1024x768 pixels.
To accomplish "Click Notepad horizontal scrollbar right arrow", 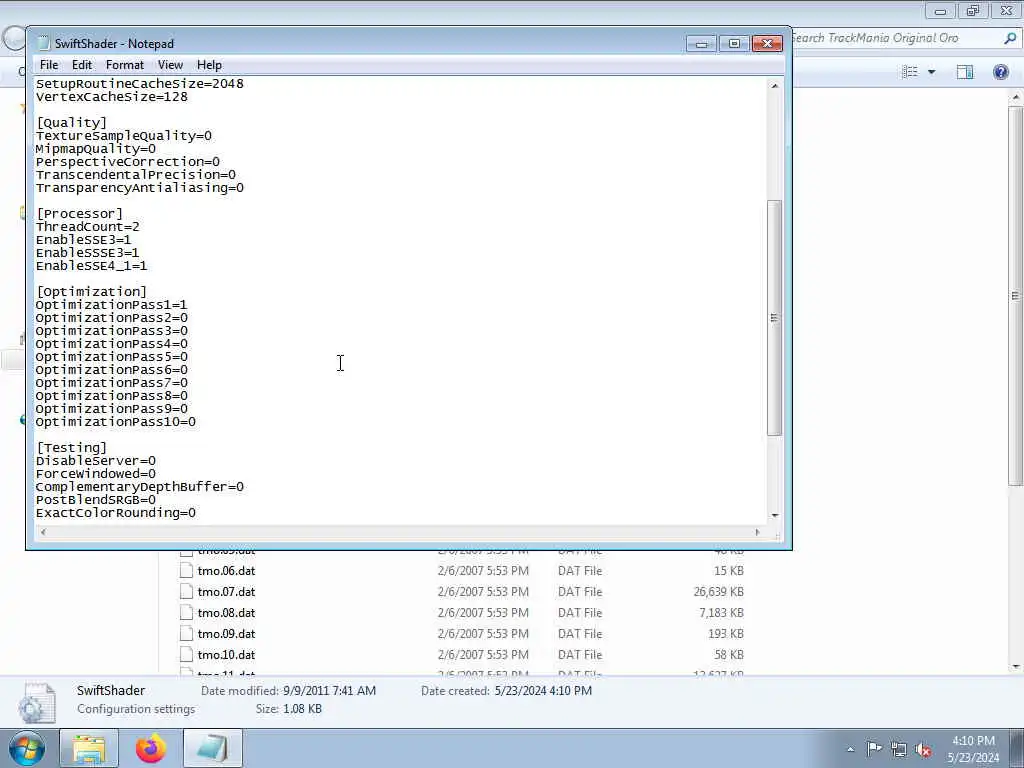I will [x=757, y=532].
